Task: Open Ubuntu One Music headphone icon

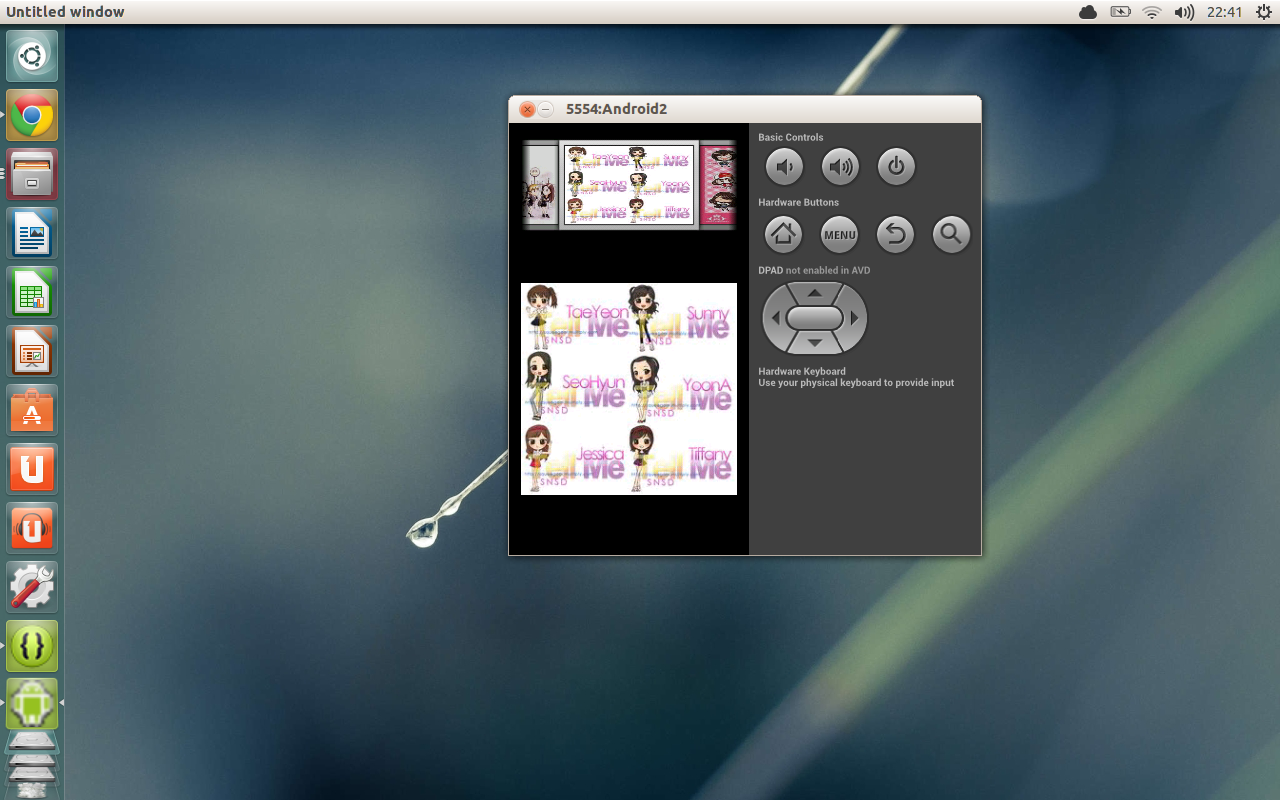Action: [x=32, y=528]
